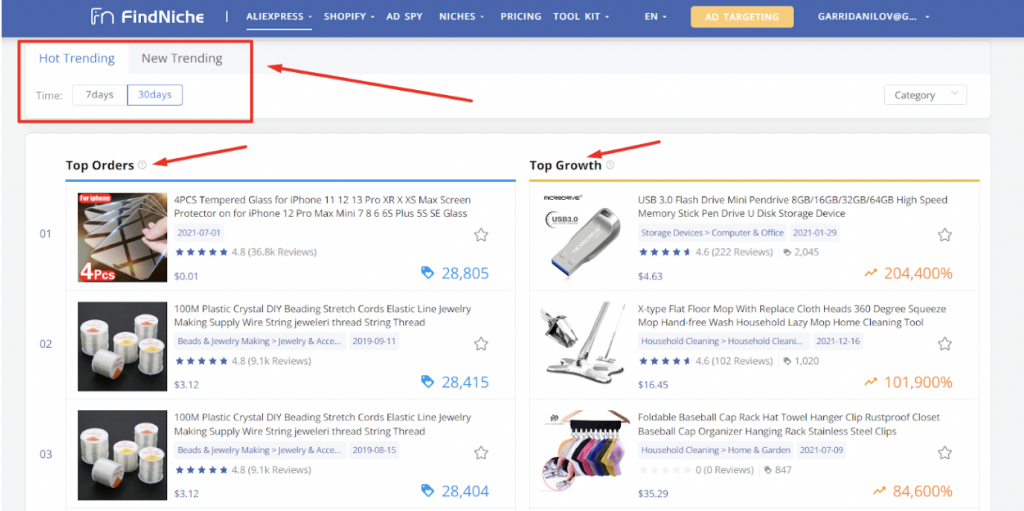The height and width of the screenshot is (511, 1024).
Task: Click the order tag icon beside 28,404
Action: (x=427, y=490)
